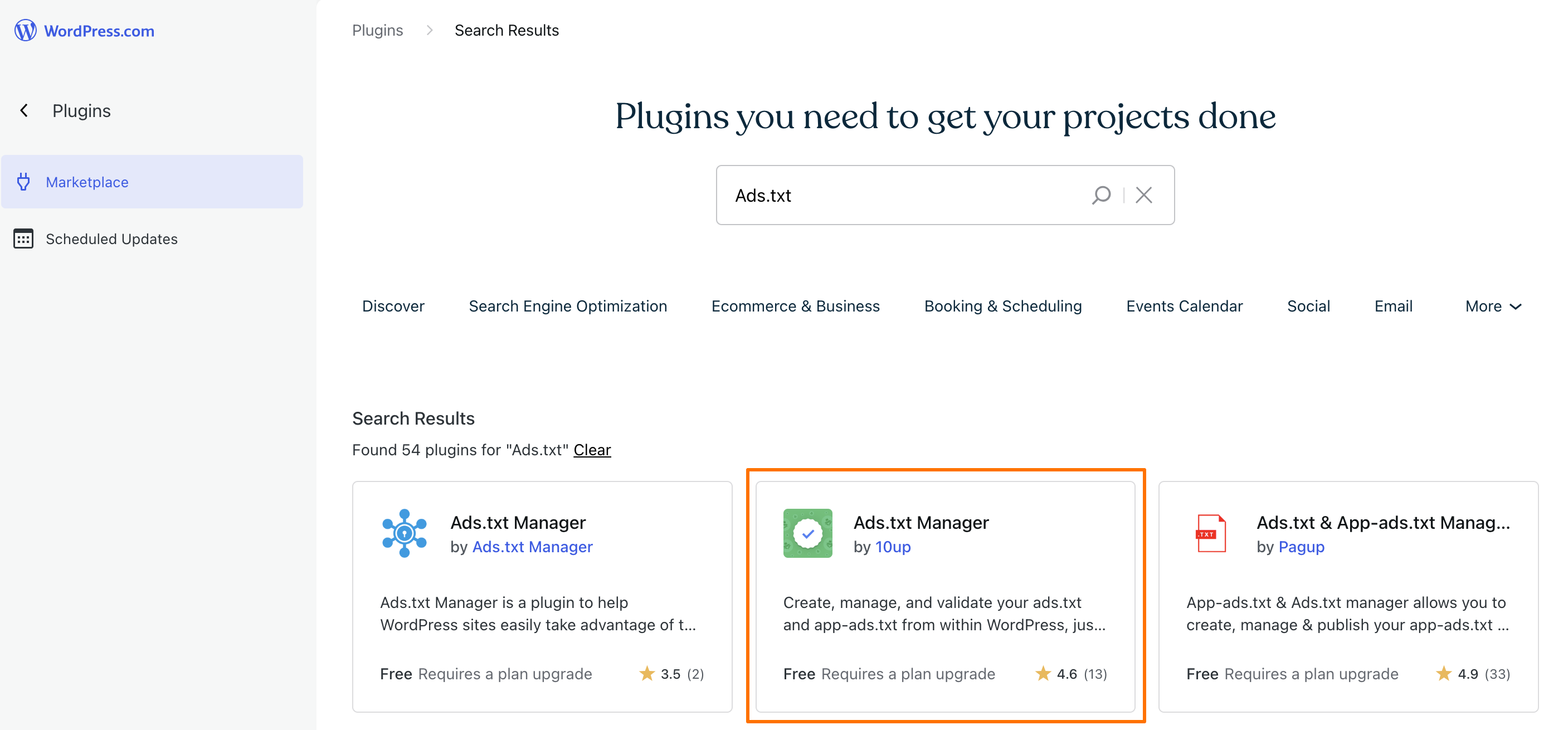The height and width of the screenshot is (730, 1568).
Task: Click the WordPress.com logo icon
Action: [25, 31]
